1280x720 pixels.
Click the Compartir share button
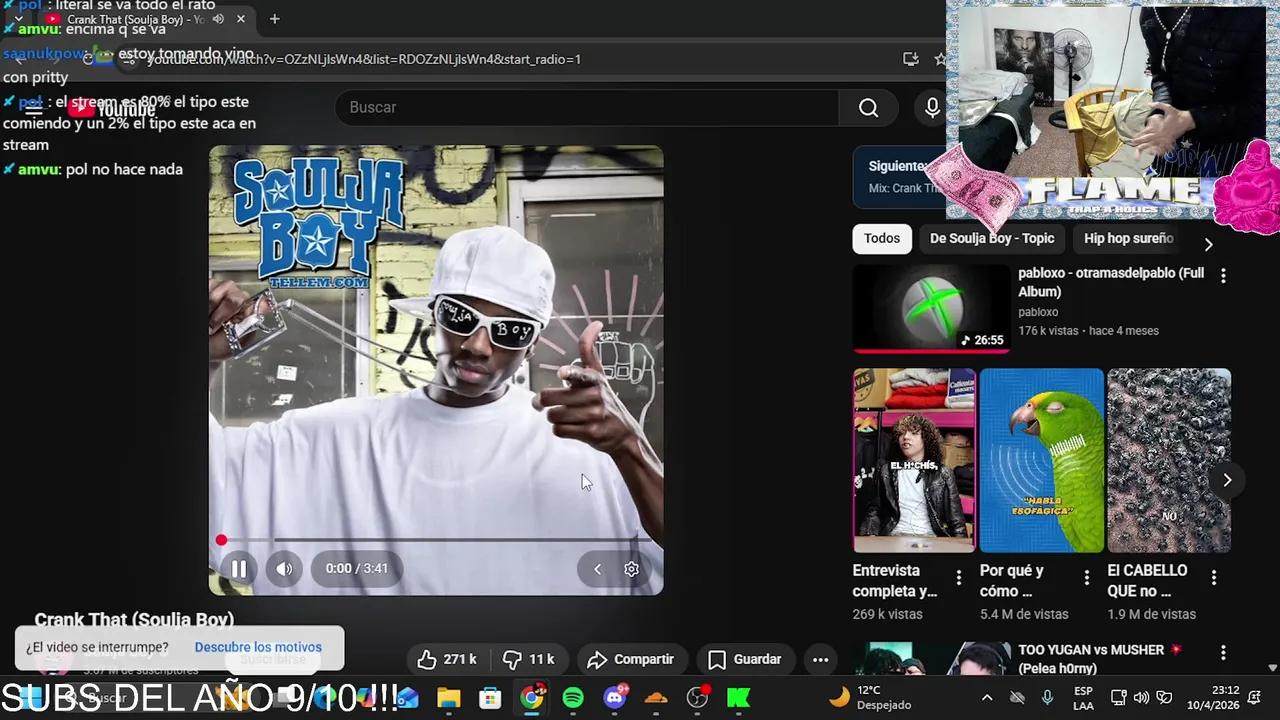click(x=630, y=659)
